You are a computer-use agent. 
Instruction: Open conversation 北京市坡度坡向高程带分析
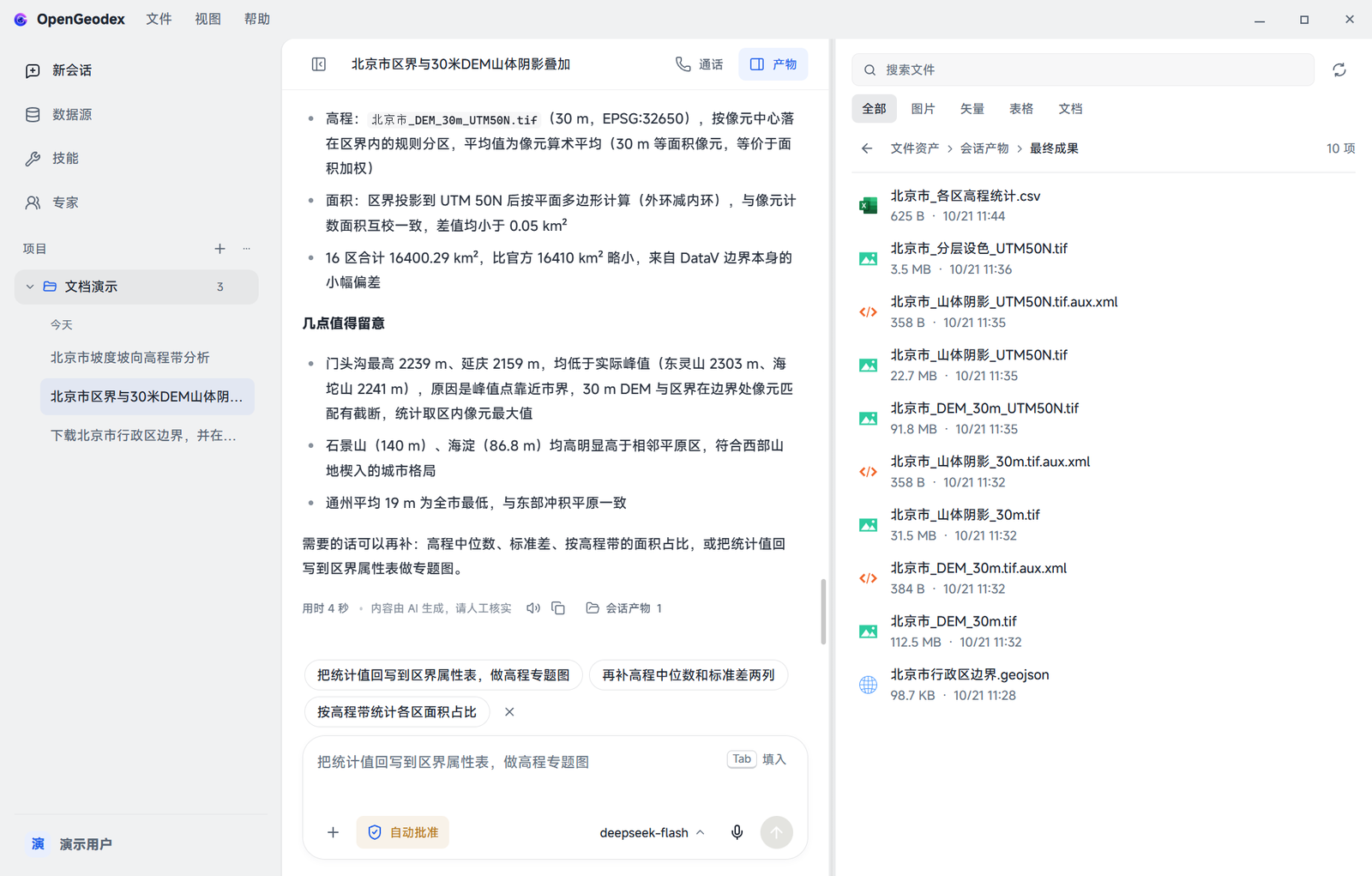point(129,358)
